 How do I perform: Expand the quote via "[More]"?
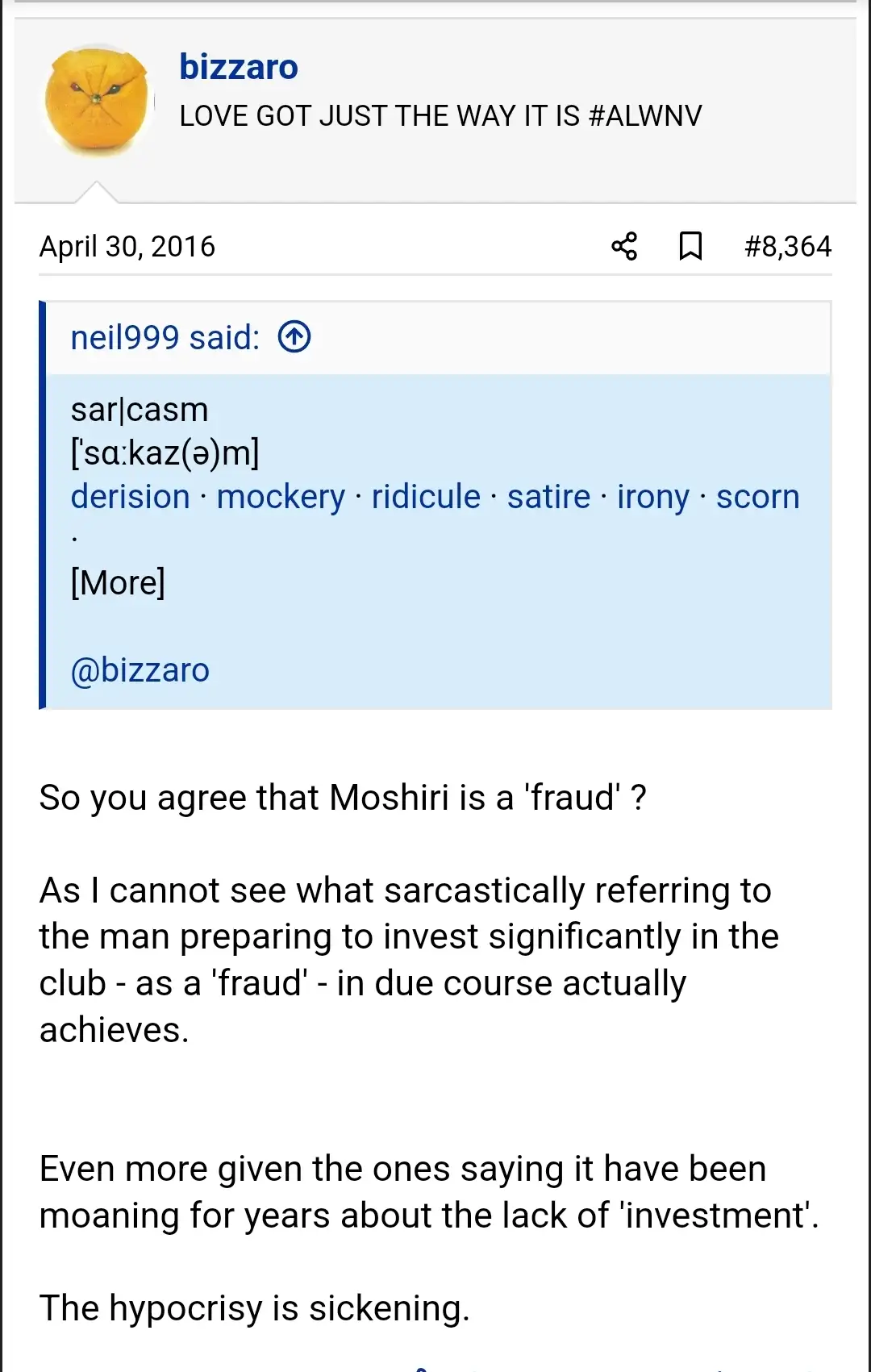point(118,582)
